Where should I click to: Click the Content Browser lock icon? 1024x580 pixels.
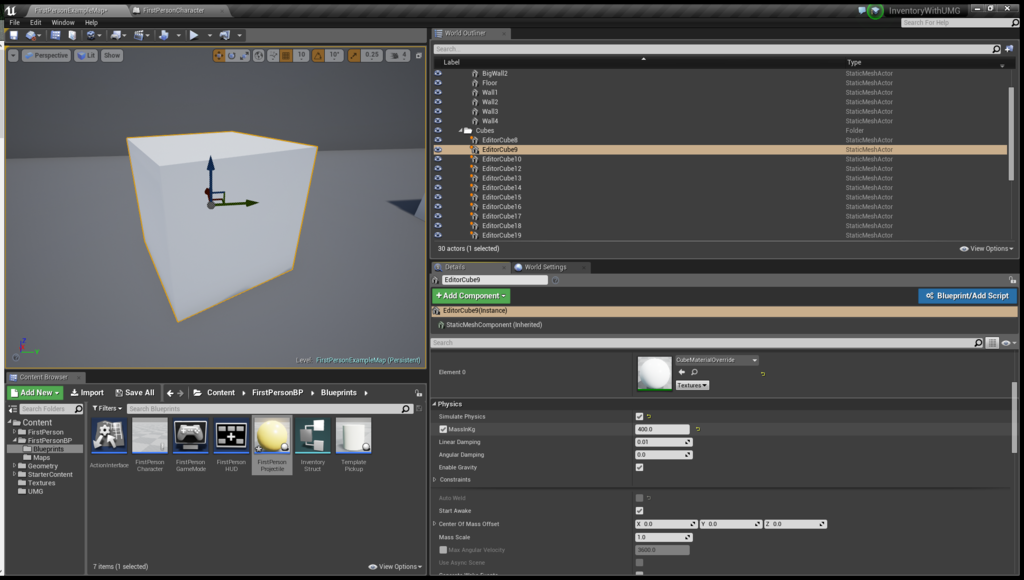click(x=418, y=393)
